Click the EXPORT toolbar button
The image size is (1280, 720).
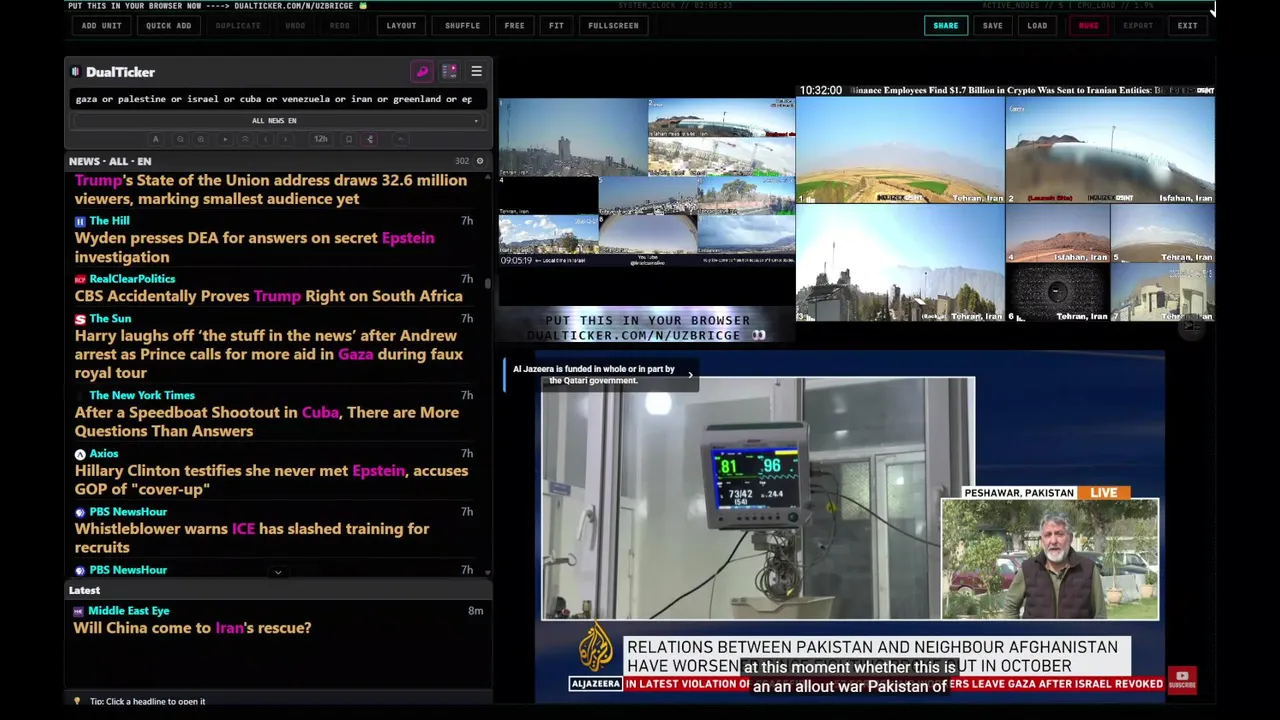coord(1138,25)
